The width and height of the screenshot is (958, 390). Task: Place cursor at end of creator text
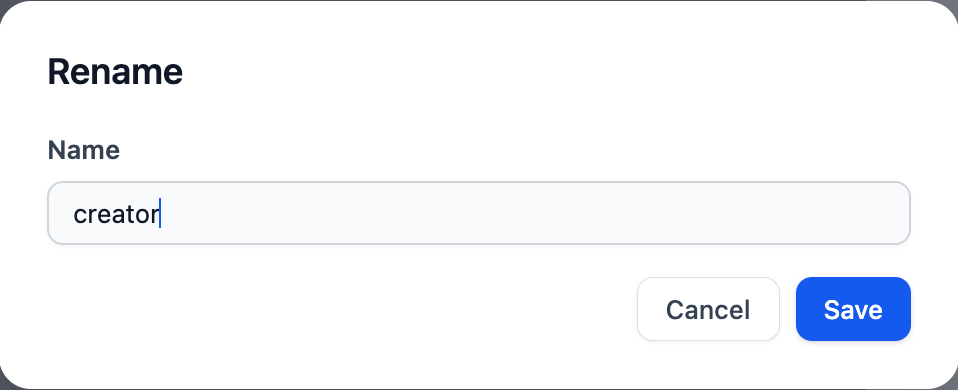coord(159,215)
